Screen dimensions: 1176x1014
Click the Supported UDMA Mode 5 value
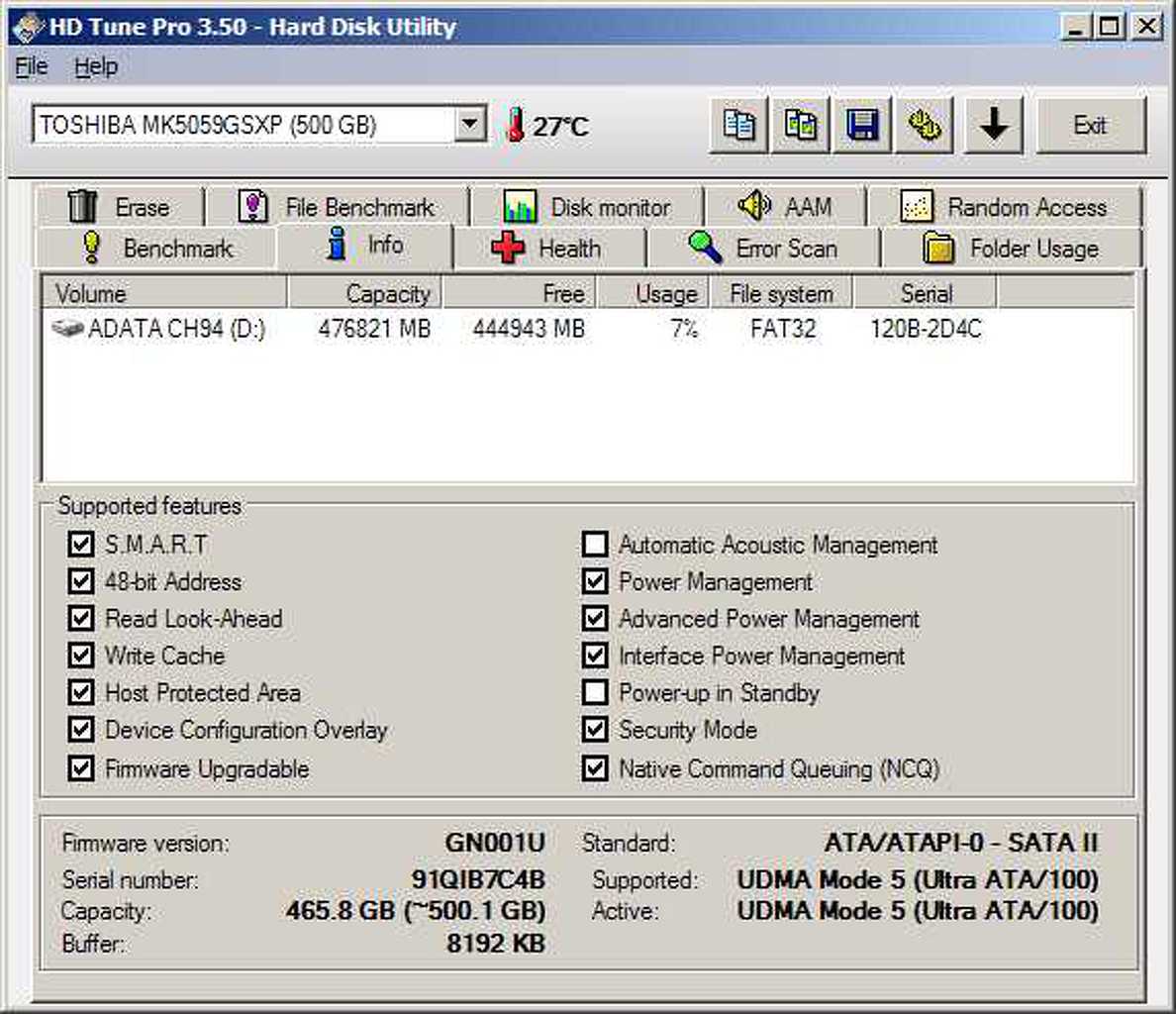coord(918,879)
